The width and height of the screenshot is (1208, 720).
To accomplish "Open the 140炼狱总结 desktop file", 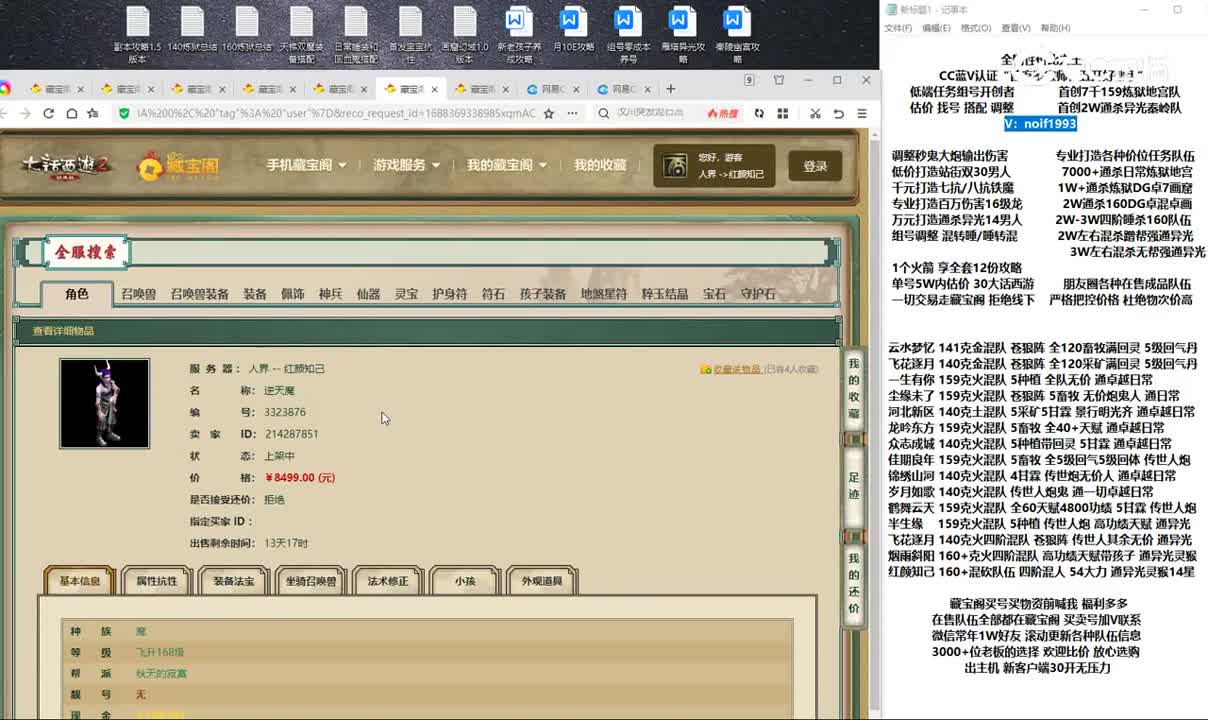I will pos(192,30).
